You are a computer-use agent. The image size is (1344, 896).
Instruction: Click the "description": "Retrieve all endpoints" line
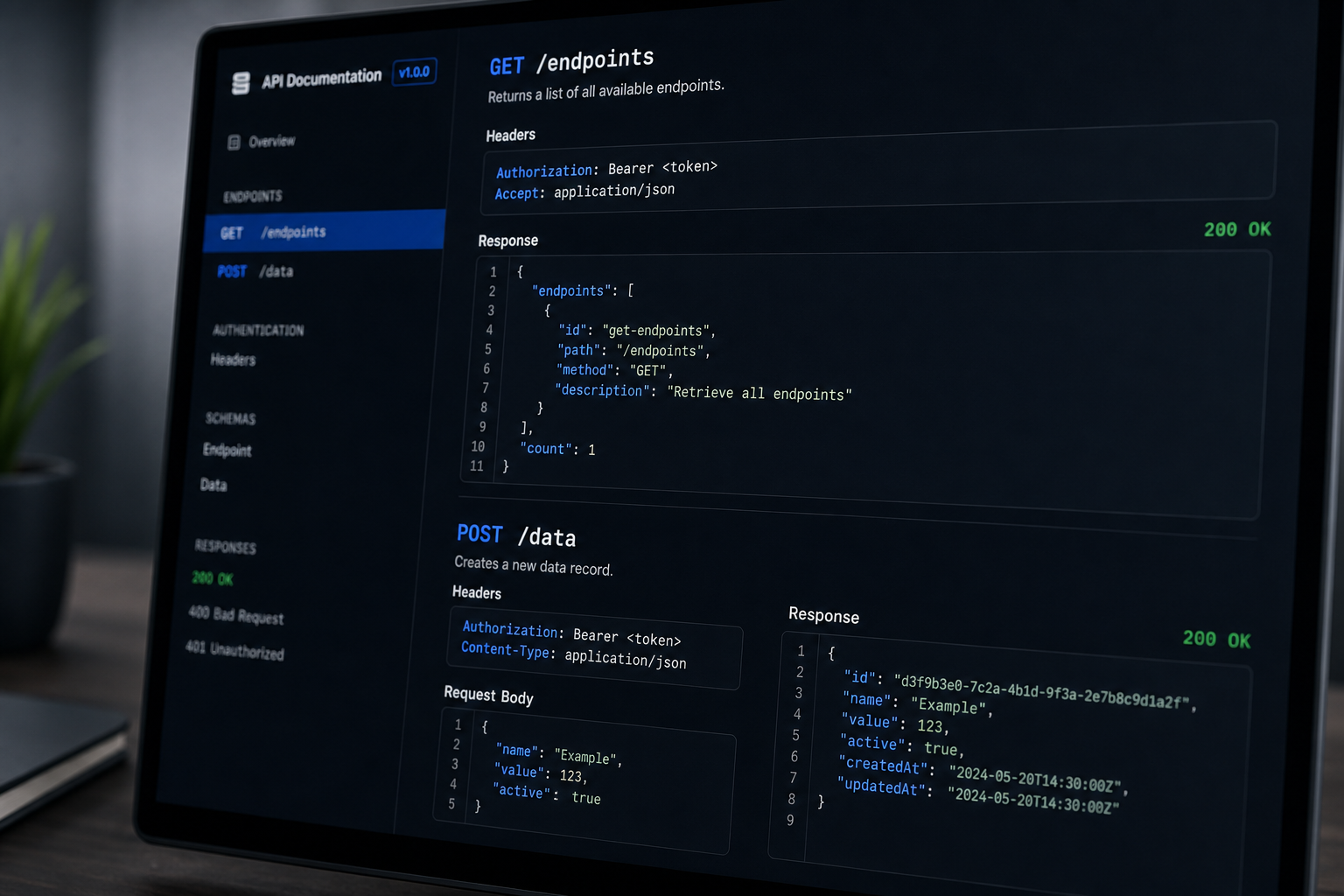[x=703, y=392]
